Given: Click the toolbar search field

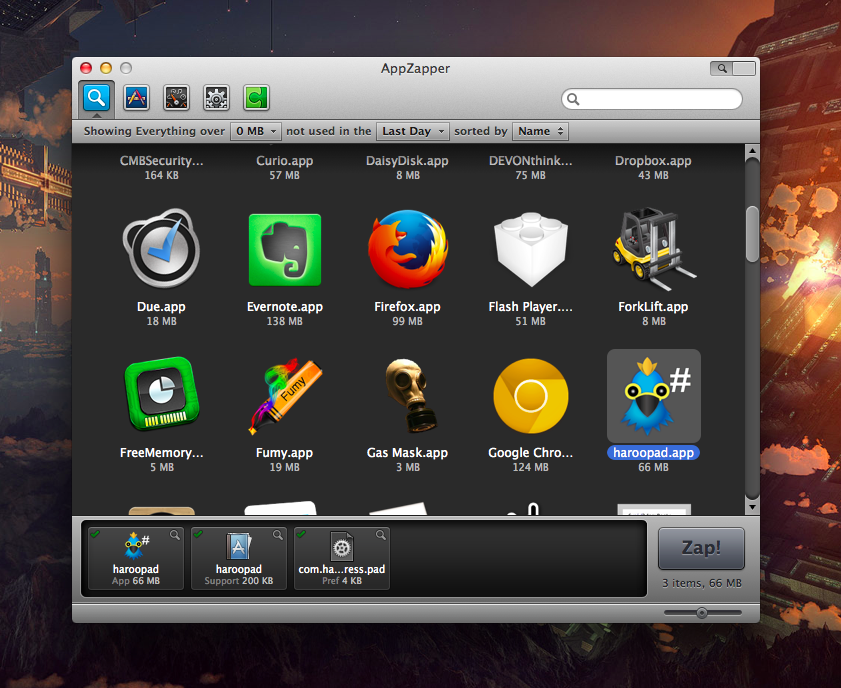Looking at the screenshot, I should (x=652, y=99).
